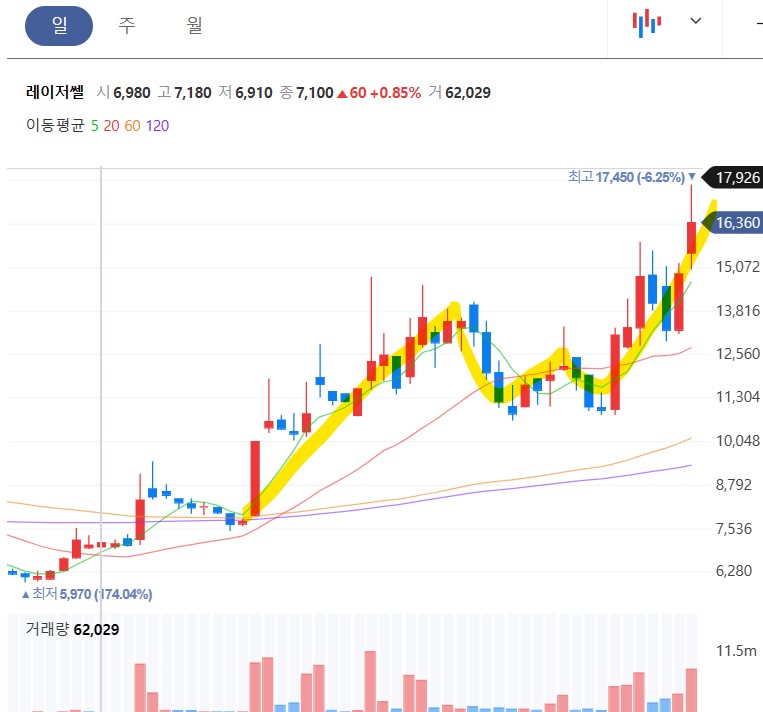Screen dimensions: 763x712
Task: Toggle the 20-day moving average label
Action: tap(111, 126)
